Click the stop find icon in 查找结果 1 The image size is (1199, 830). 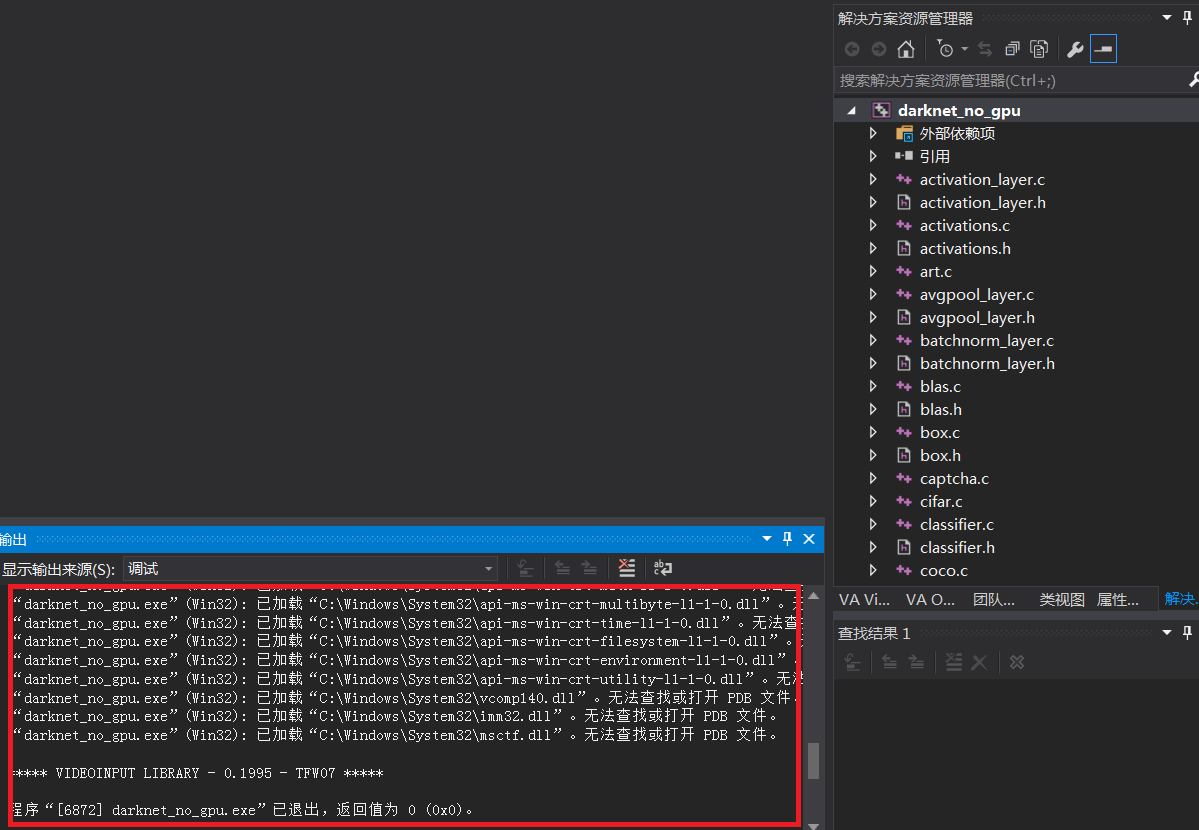coord(1017,662)
